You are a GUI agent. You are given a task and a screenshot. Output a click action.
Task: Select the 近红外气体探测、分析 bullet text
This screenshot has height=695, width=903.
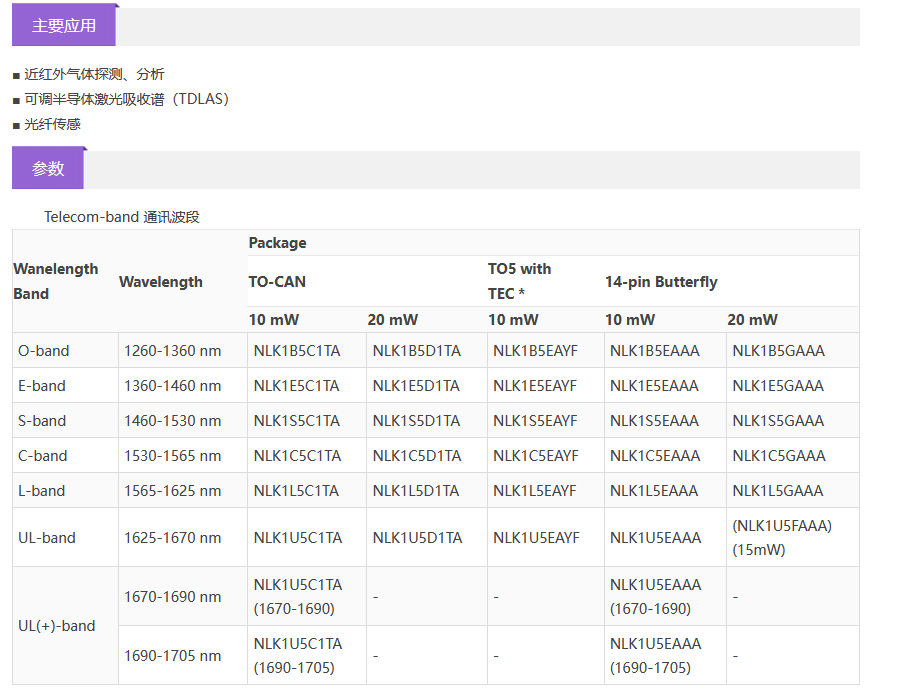coord(94,74)
